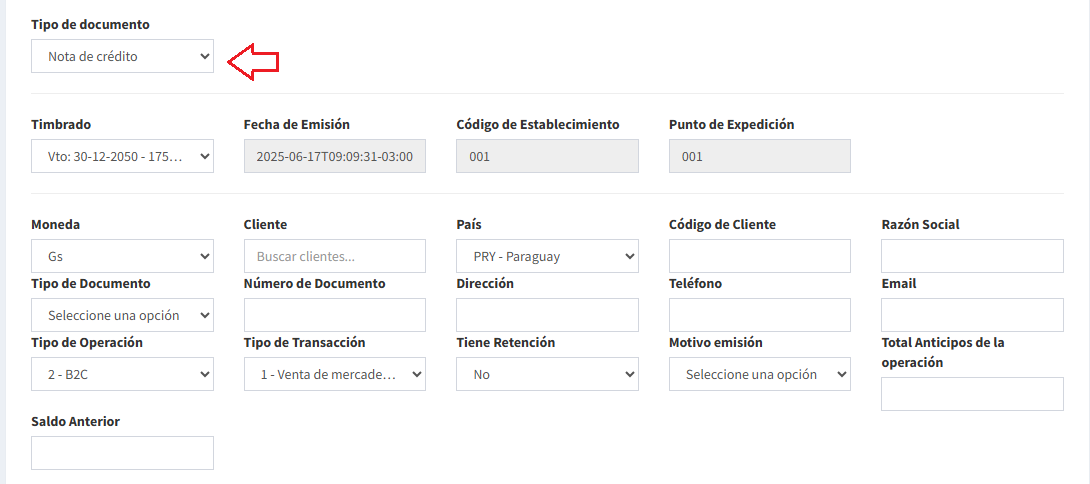Open the Motivo emisión dropdown

[760, 374]
